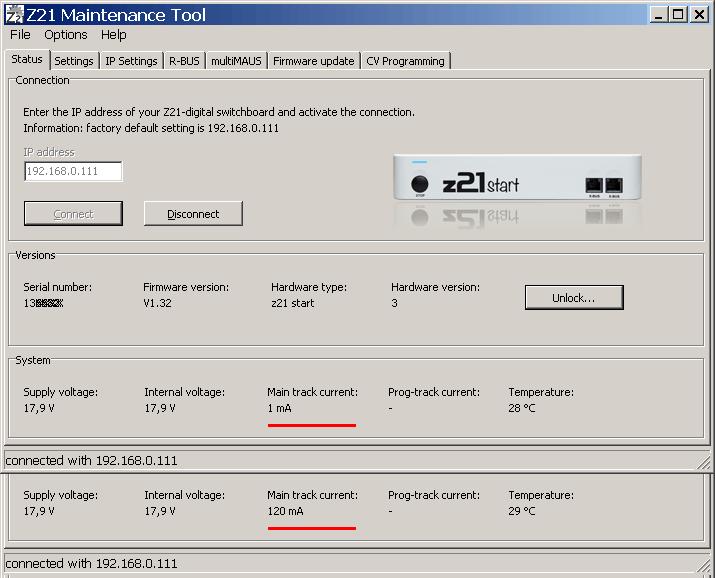The height and width of the screenshot is (578, 715).
Task: Click the Unlock... button
Action: pos(574,298)
